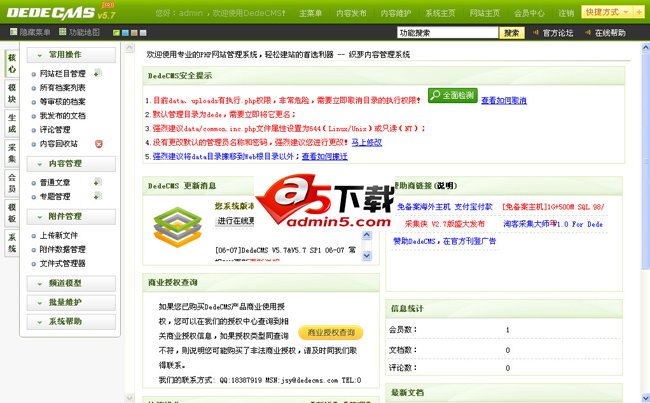Click the 搜索 search button
The height and width of the screenshot is (403, 650).
pyautogui.click(x=512, y=32)
